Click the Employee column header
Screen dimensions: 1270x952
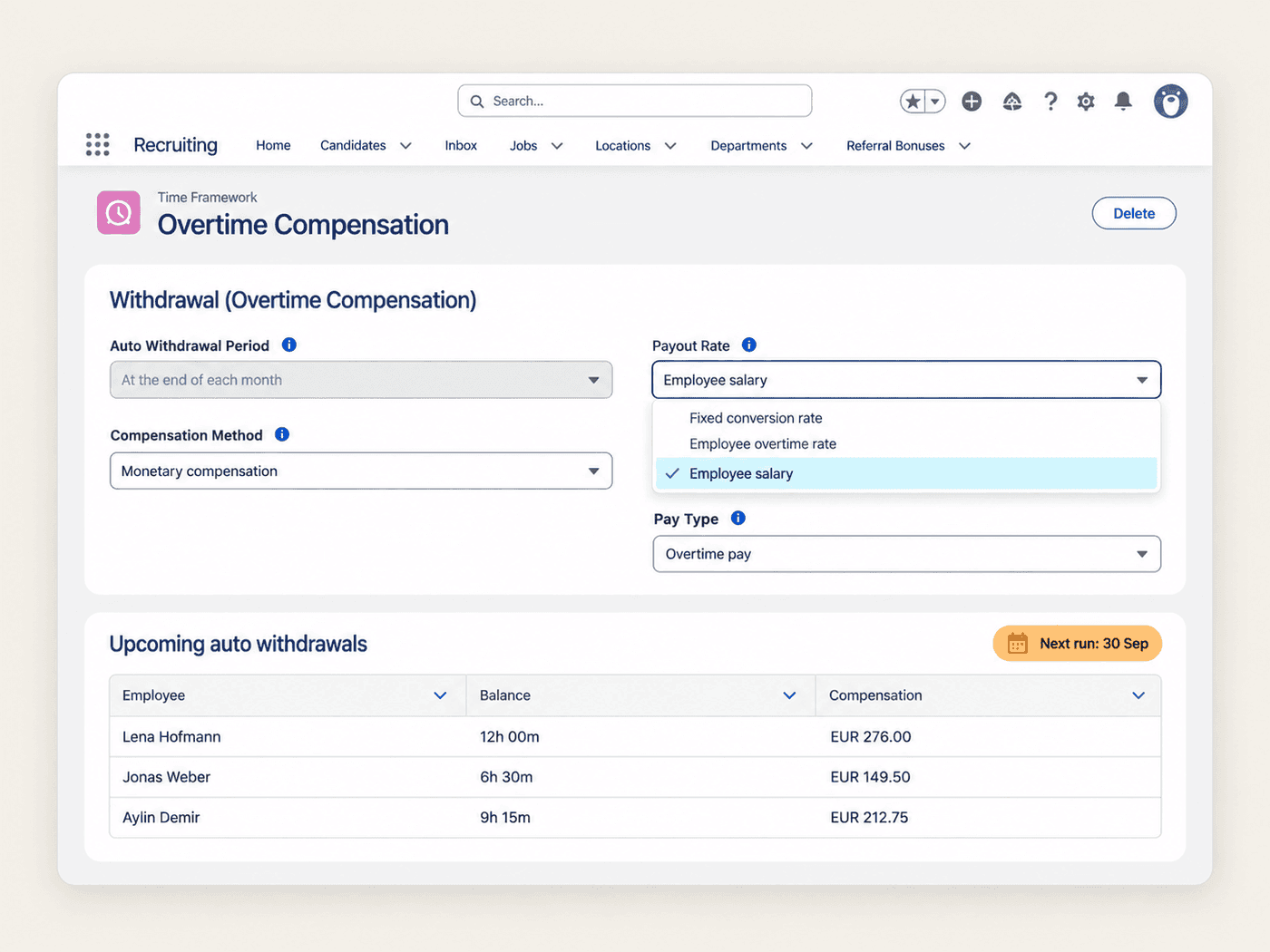288,695
